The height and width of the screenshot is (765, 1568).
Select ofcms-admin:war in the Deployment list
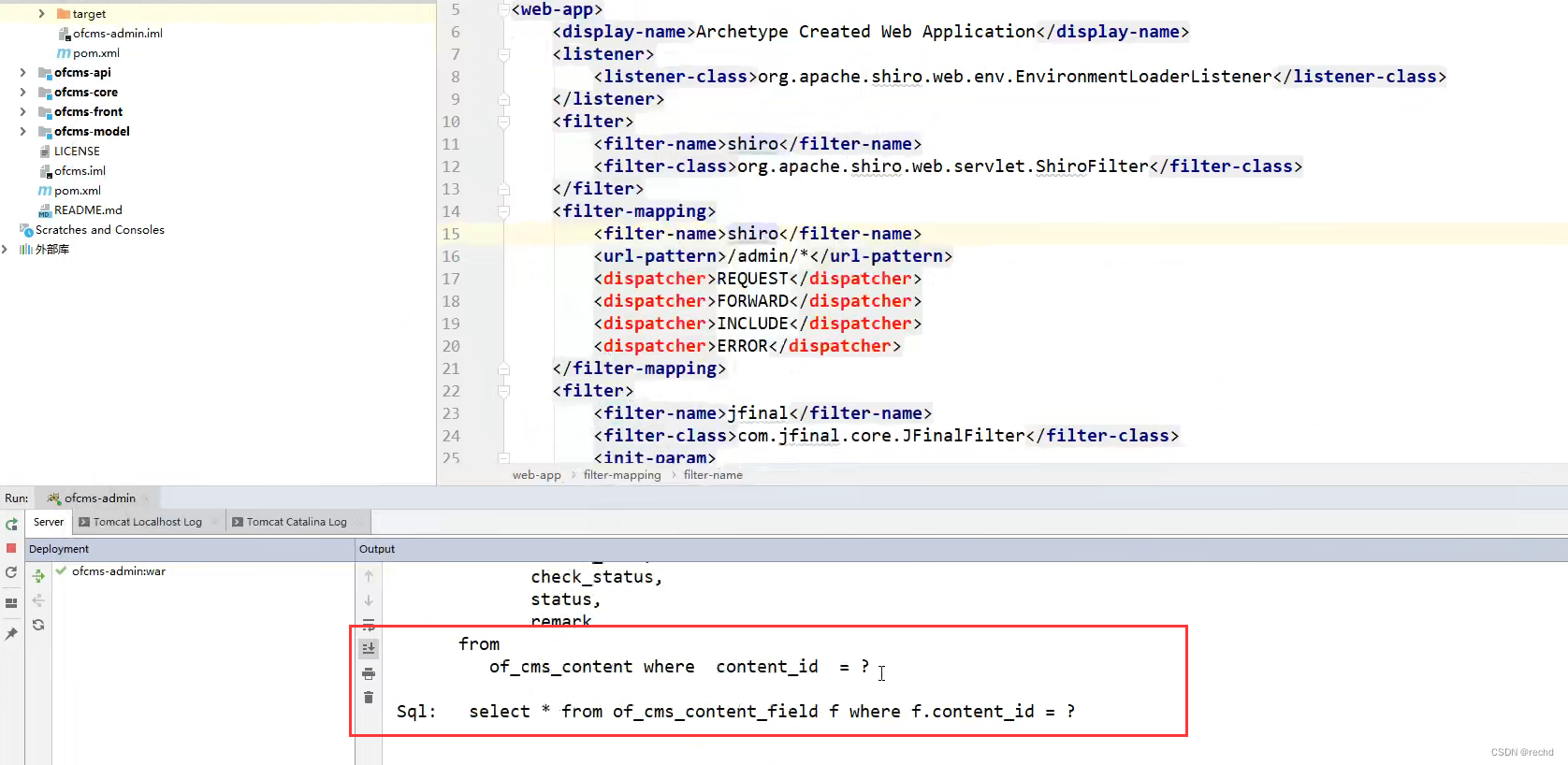pos(119,570)
